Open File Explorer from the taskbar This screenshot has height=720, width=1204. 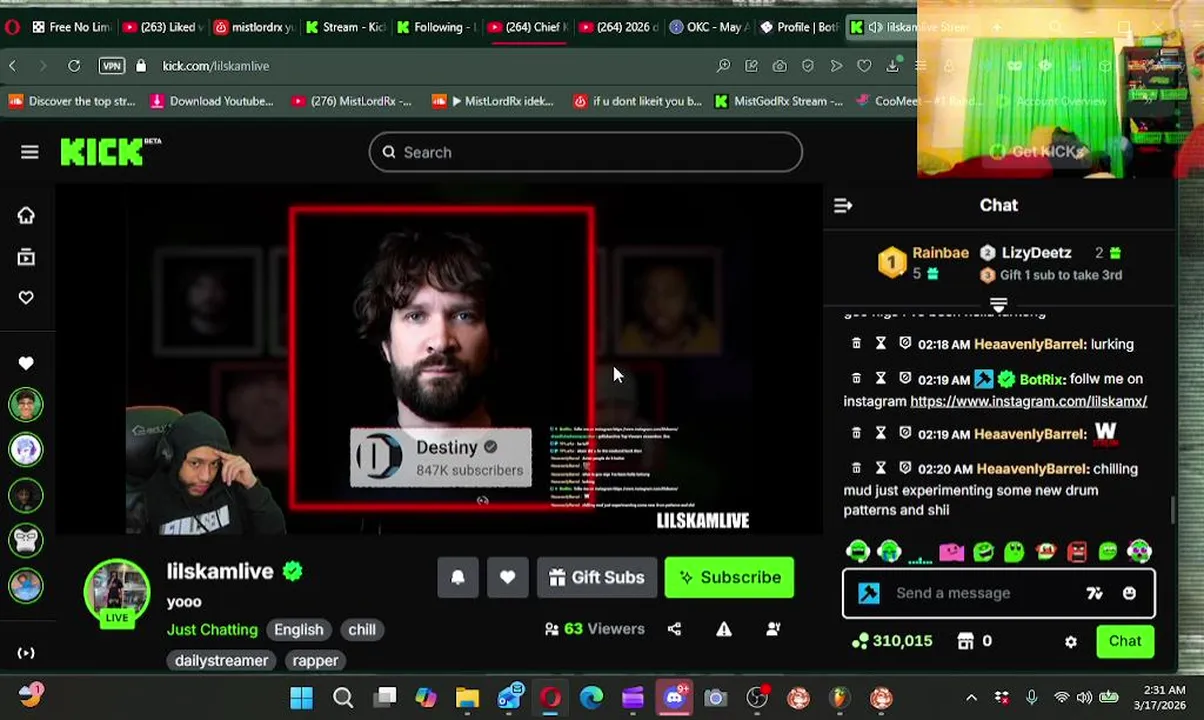467,697
